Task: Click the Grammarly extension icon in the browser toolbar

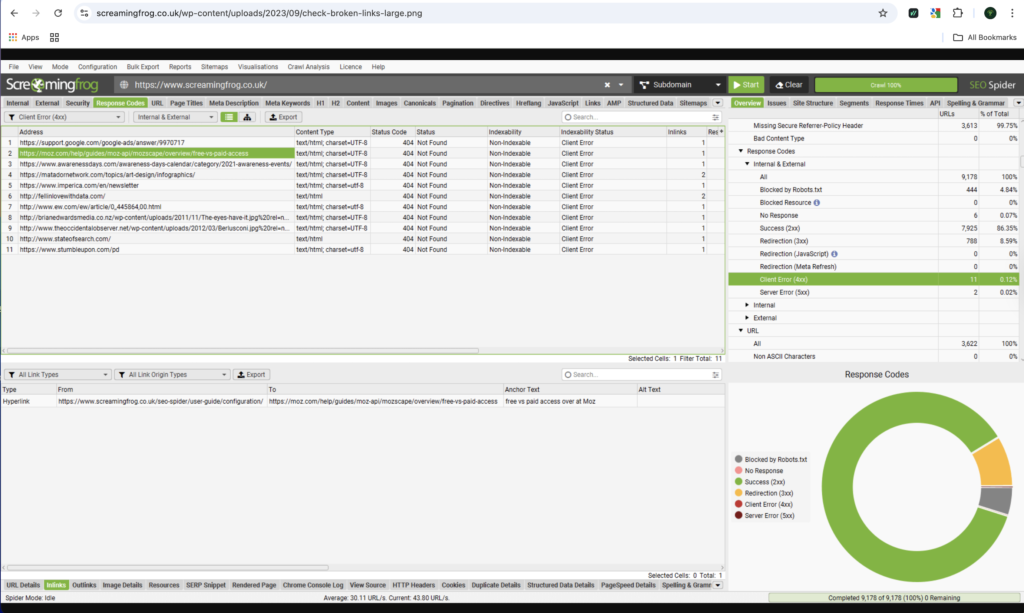Action: (914, 14)
